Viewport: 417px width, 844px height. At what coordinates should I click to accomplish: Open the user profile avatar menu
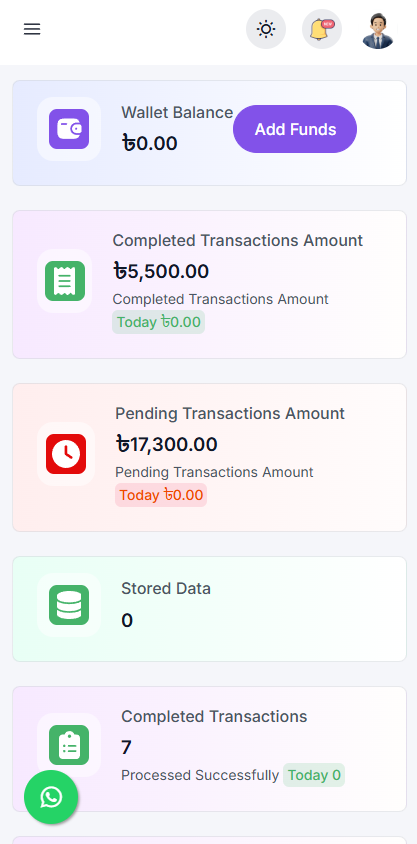click(x=378, y=30)
